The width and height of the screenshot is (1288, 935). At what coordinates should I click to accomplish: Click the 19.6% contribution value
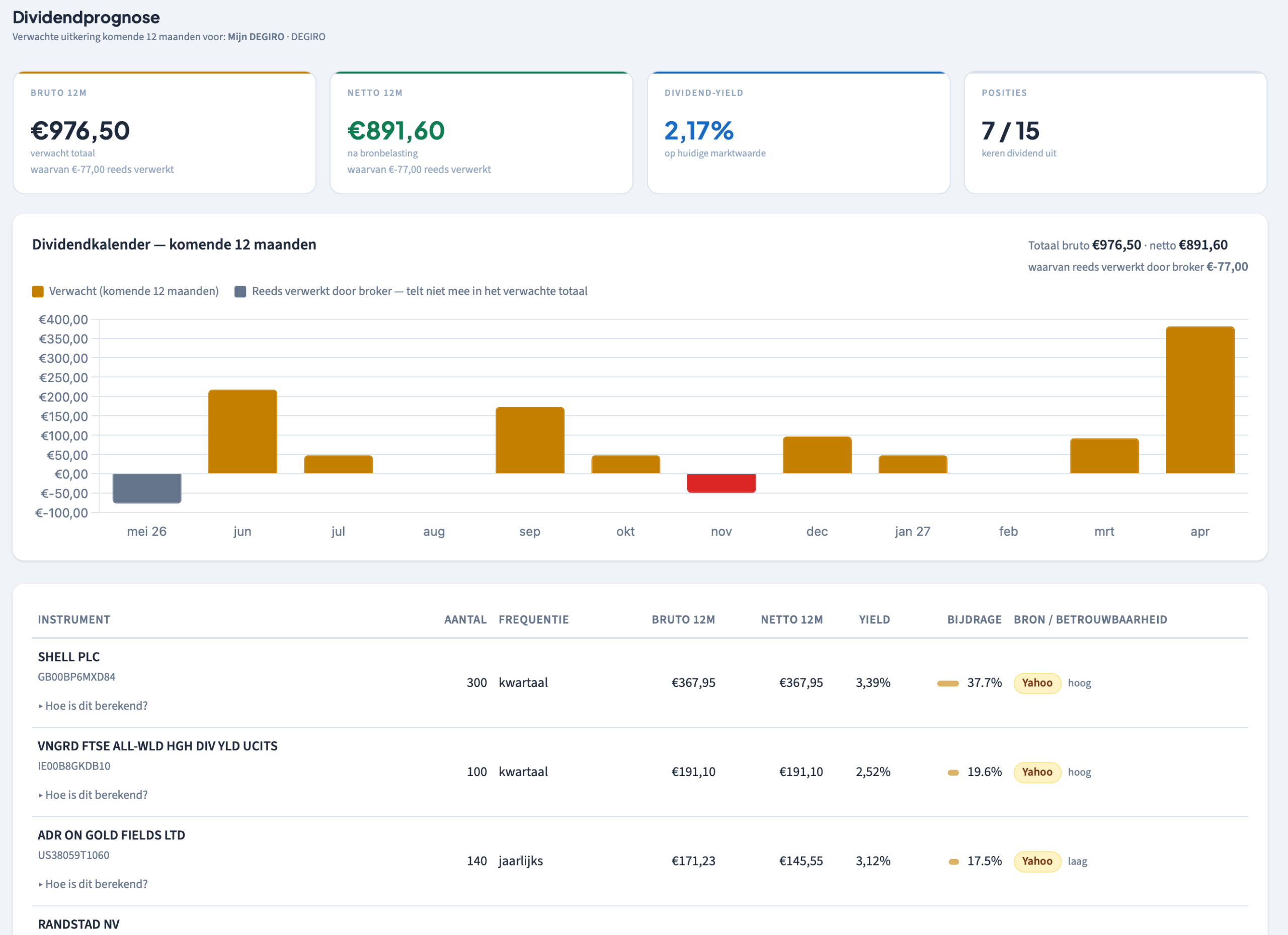pyautogui.click(x=985, y=772)
